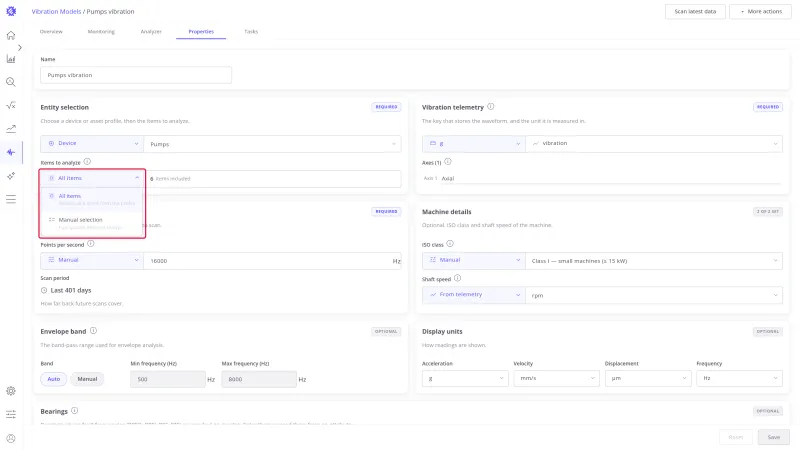Go to Vibration Models breadcrumb link
Screen dimensions: 800x450
point(56,11)
